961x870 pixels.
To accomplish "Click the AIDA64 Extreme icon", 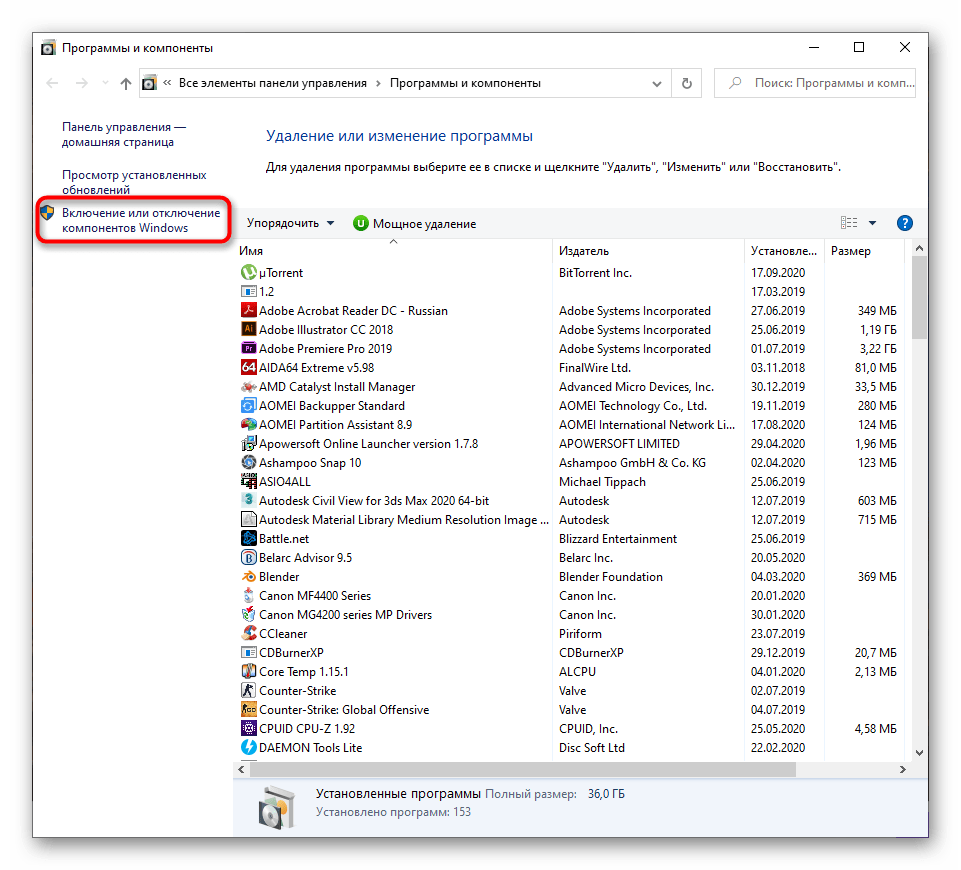I will [248, 367].
